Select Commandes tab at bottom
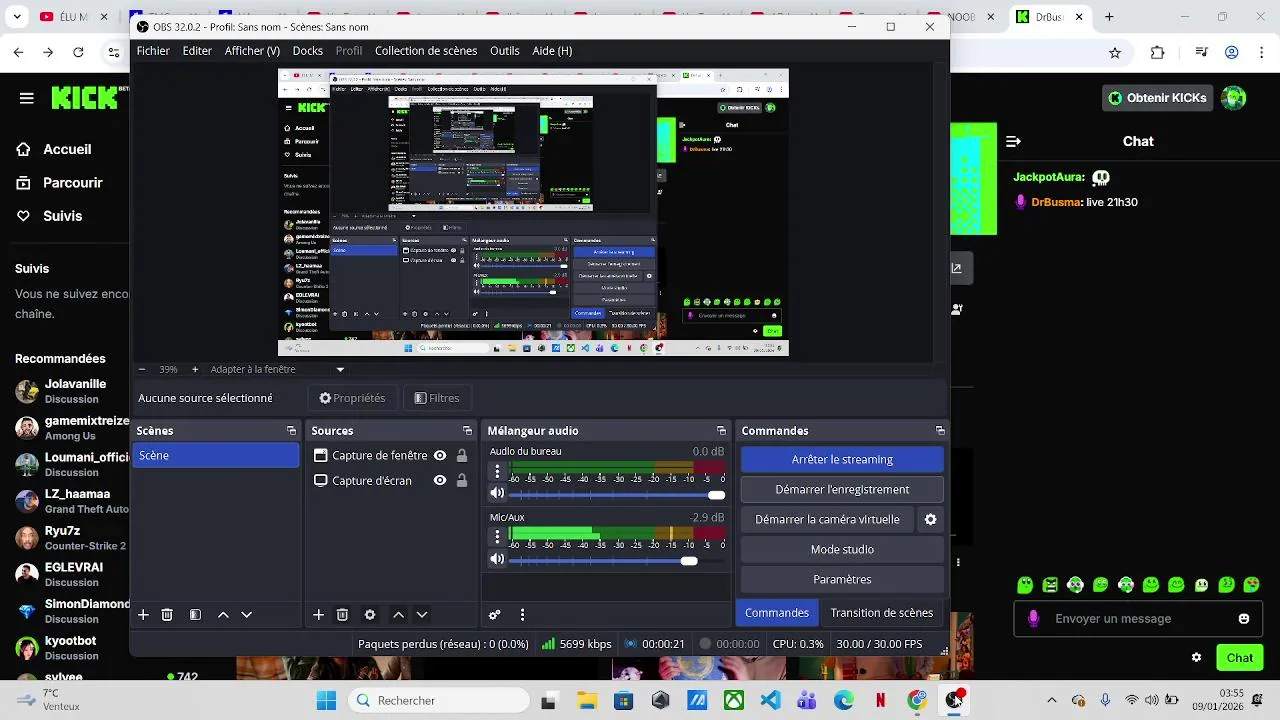The height and width of the screenshot is (720, 1280). coord(777,613)
